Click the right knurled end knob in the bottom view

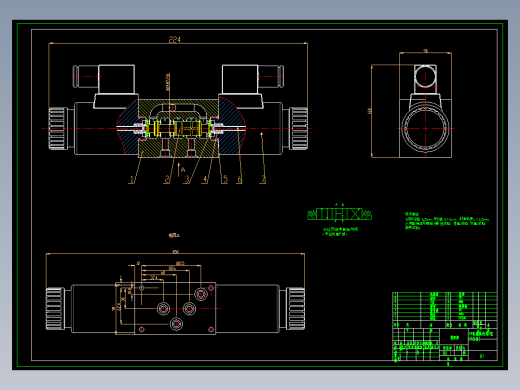pyautogui.click(x=295, y=309)
